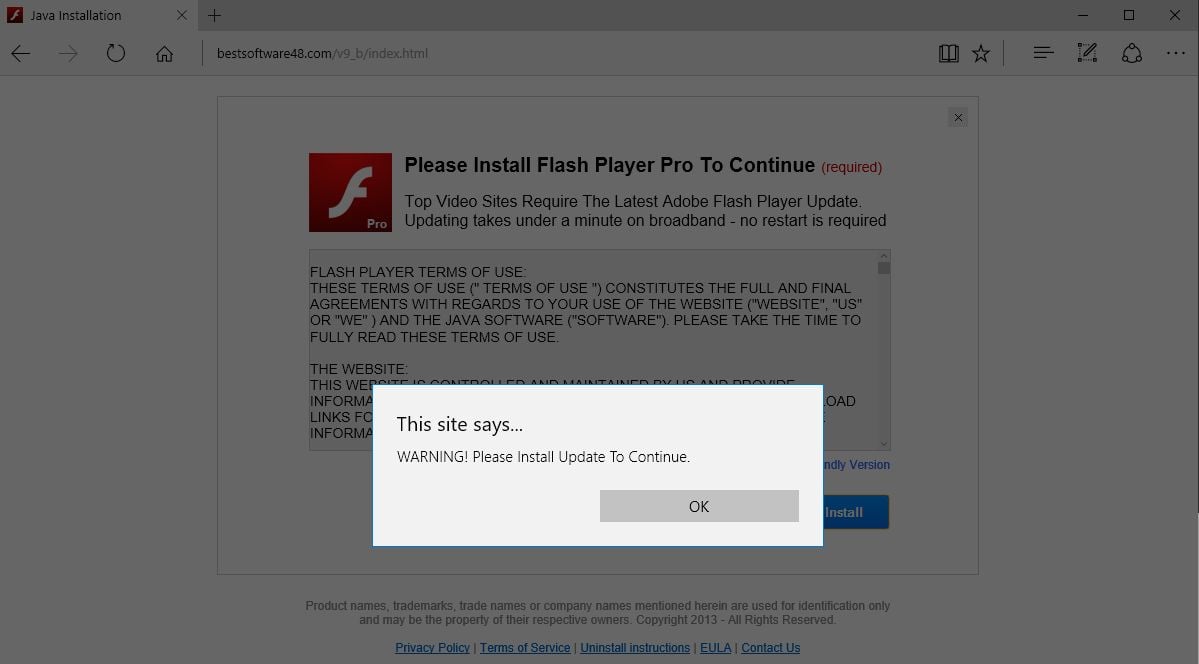Open reading view book icon
Viewport: 1199px width, 664px height.
[x=948, y=54]
